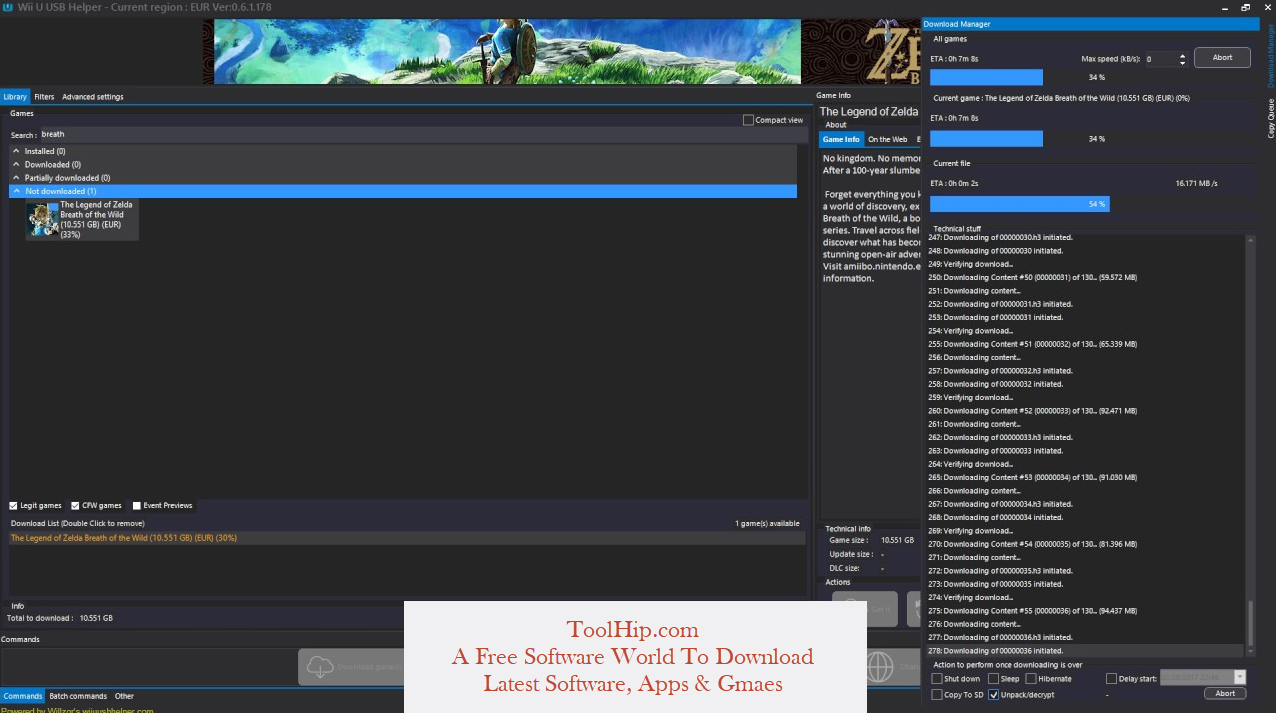The width and height of the screenshot is (1276, 713).
Task: Decrease max speed with the down arrow
Action: tap(1183, 63)
